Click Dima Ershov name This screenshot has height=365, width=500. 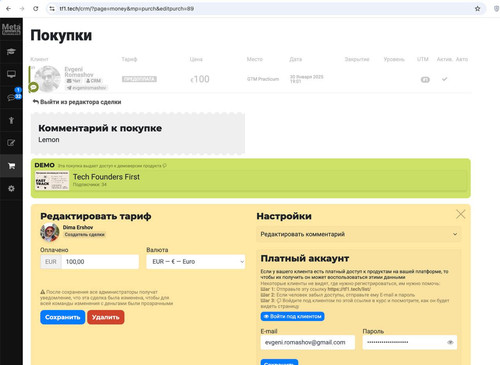[x=78, y=227]
